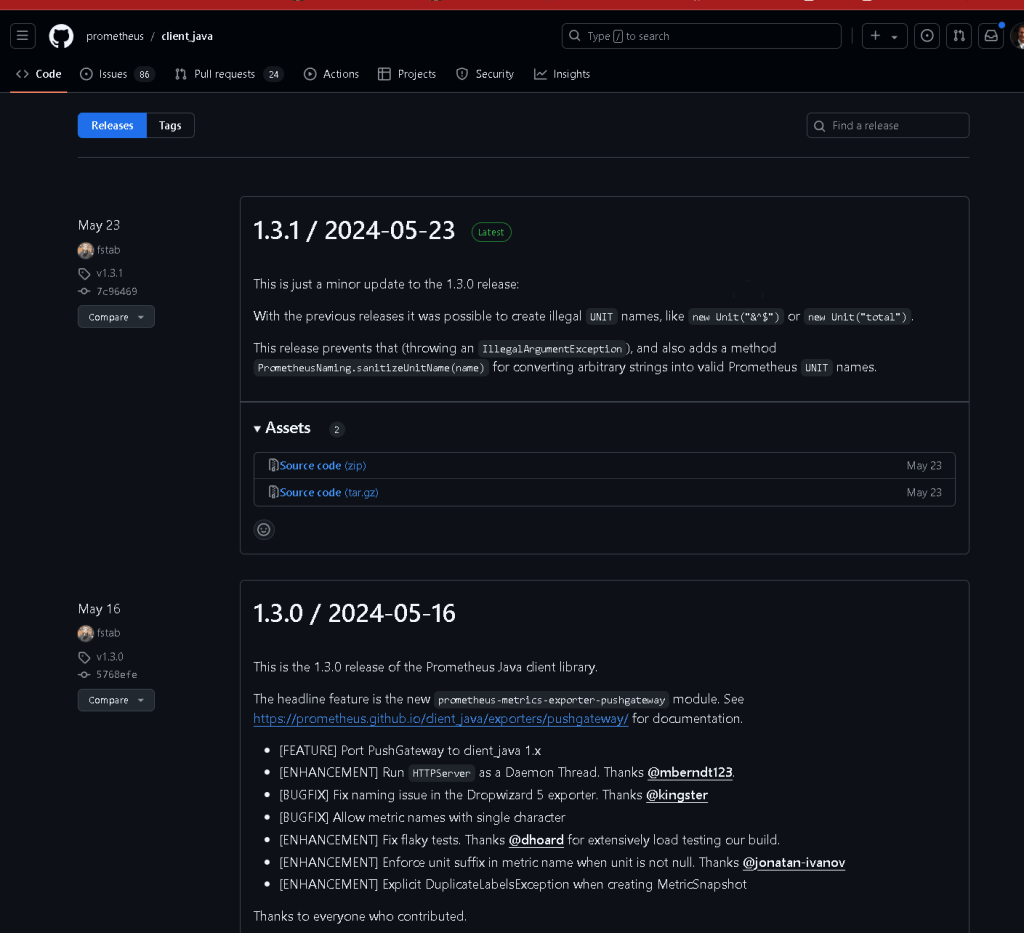Switch to the Security tab
This screenshot has width=1024, height=933.
click(485, 74)
